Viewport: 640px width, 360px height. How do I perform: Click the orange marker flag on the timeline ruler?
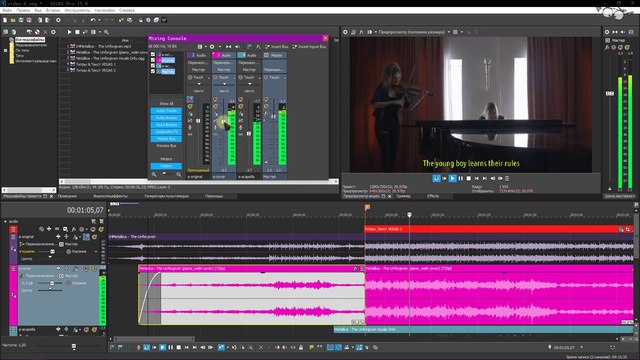point(367,207)
